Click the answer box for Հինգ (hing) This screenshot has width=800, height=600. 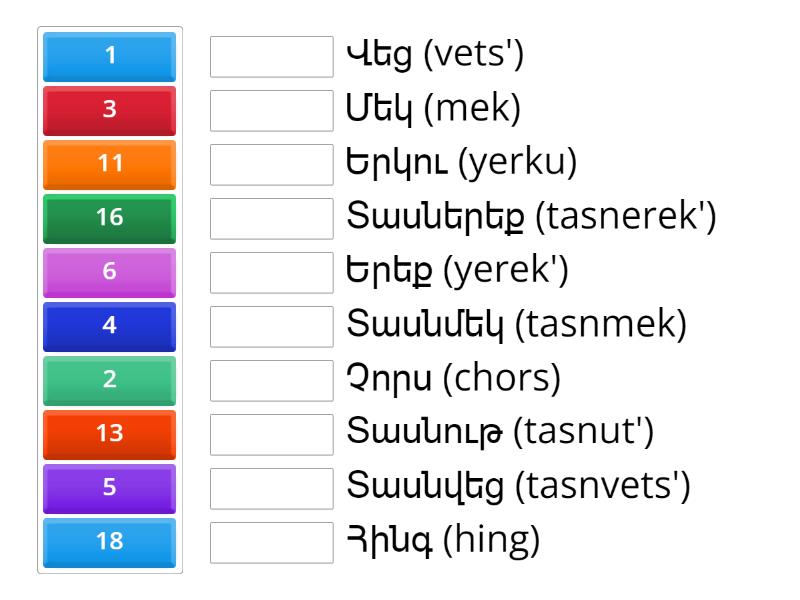pyautogui.click(x=272, y=541)
